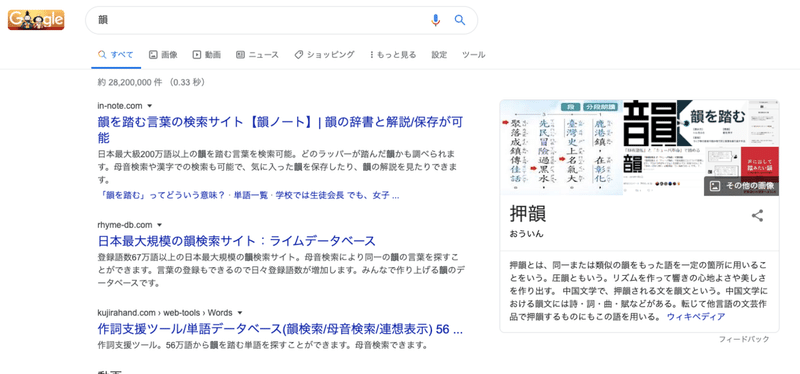Click the blue search magnifier icon

point(460,20)
